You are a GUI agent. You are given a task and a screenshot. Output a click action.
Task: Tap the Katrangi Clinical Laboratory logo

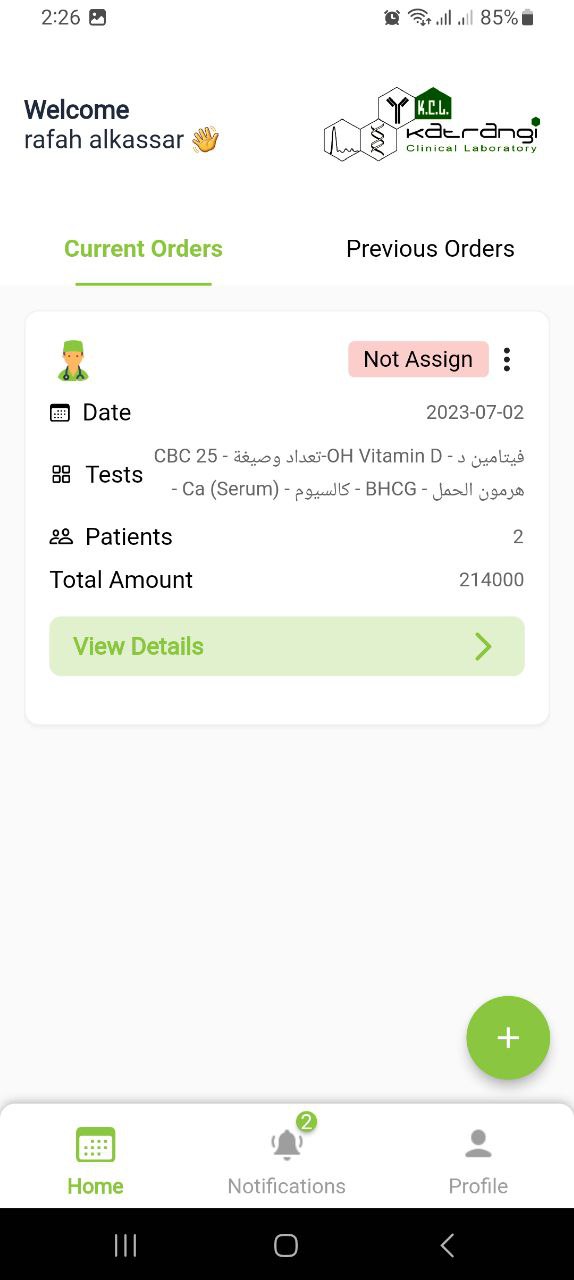pyautogui.click(x=432, y=124)
